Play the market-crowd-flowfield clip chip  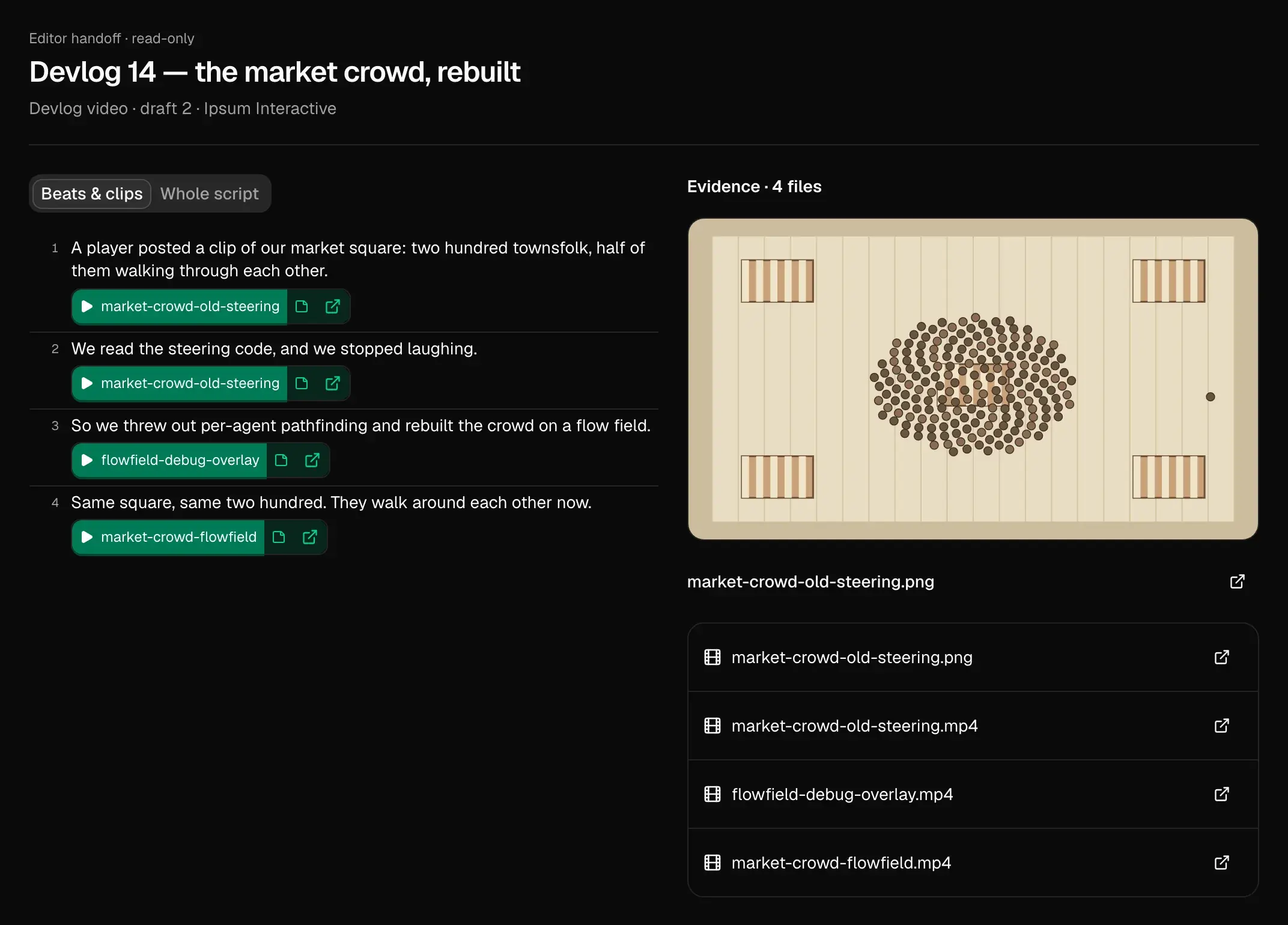point(168,537)
